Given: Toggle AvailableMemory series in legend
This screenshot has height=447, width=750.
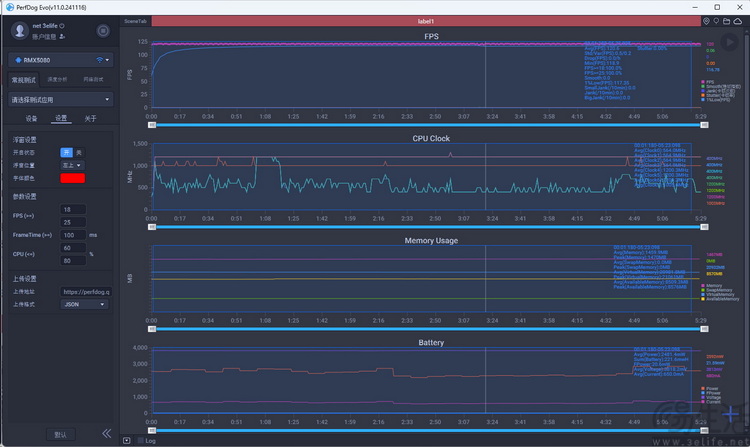Looking at the screenshot, I should click(720, 299).
